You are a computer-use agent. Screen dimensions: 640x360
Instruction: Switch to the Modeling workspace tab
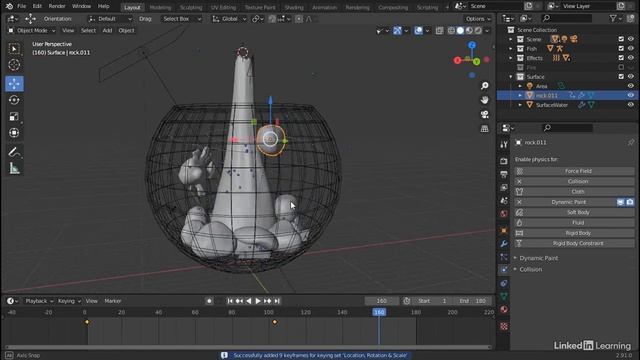[160, 7]
